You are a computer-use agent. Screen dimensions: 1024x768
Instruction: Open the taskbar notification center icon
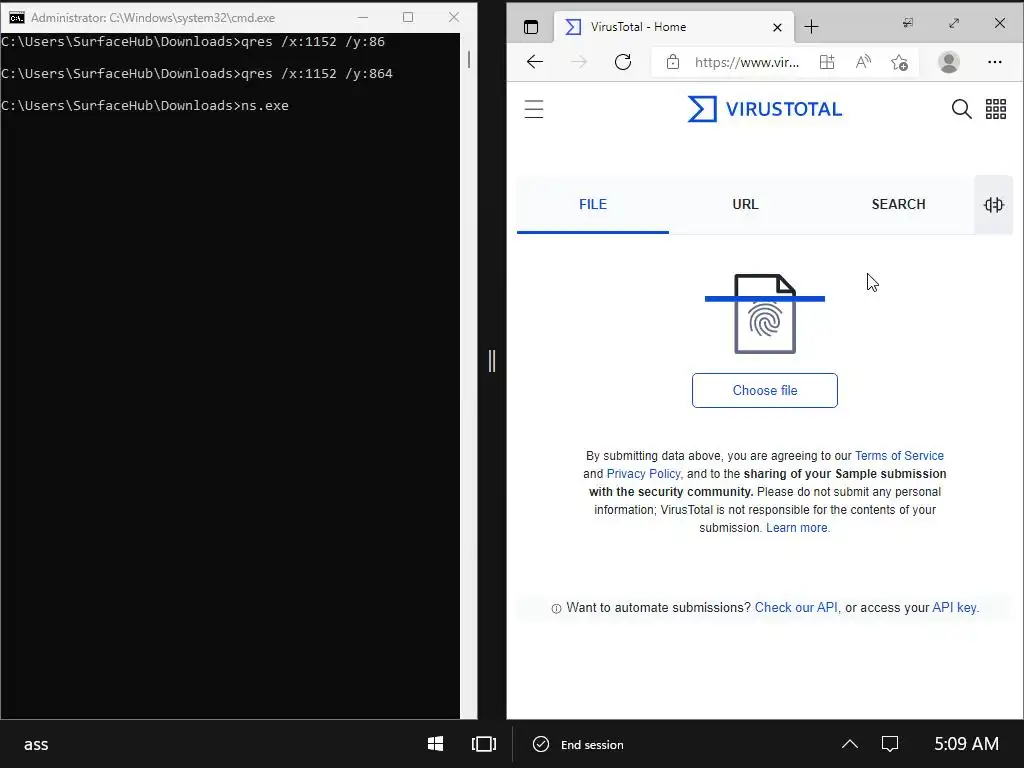click(889, 744)
